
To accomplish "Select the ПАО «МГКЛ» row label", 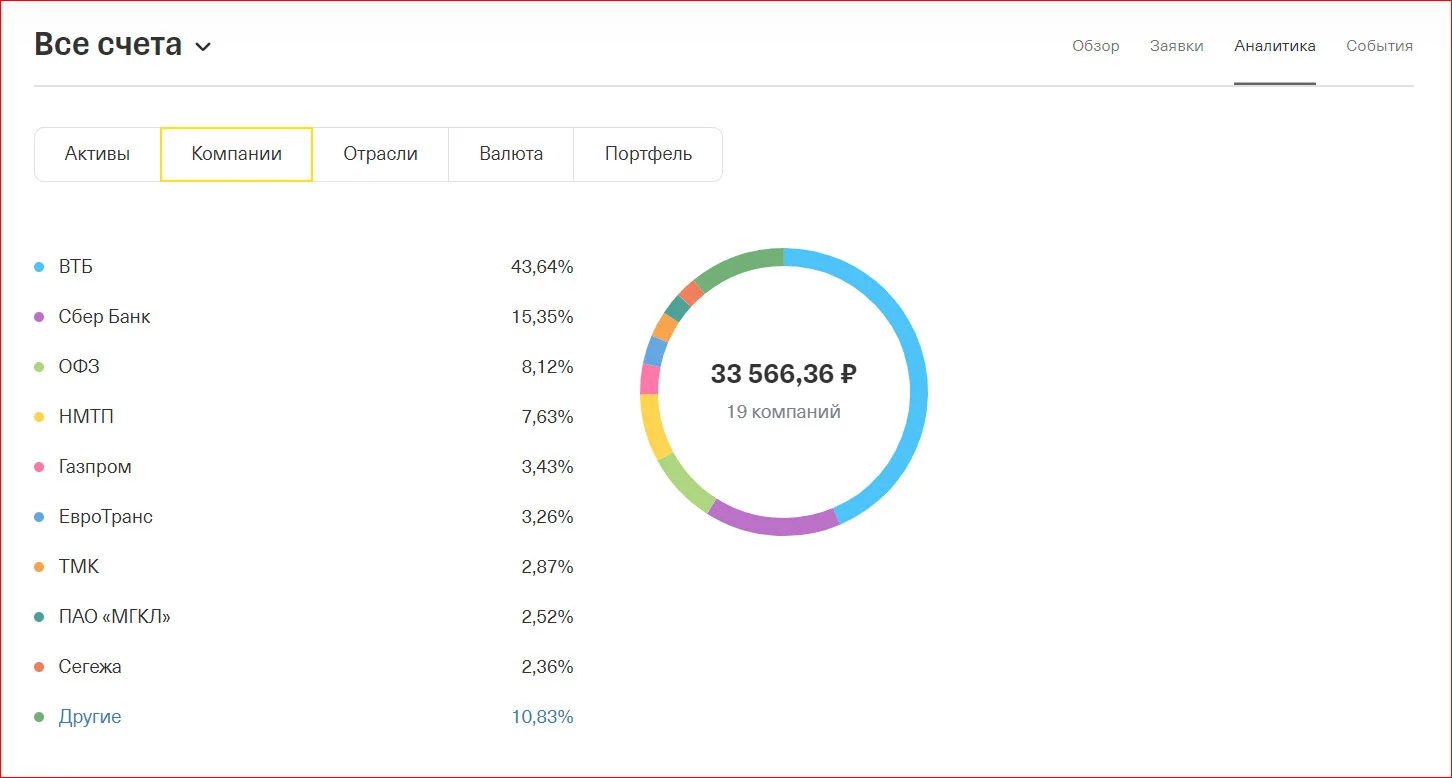I will point(115,617).
